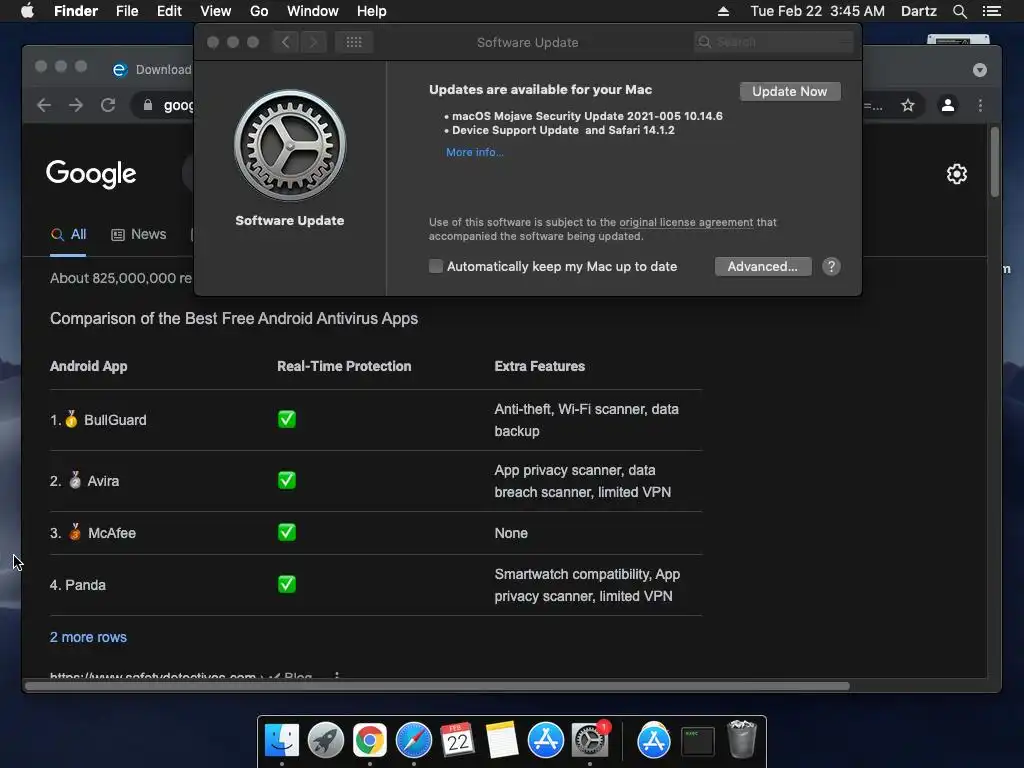Click the Google logo

click(x=91, y=174)
